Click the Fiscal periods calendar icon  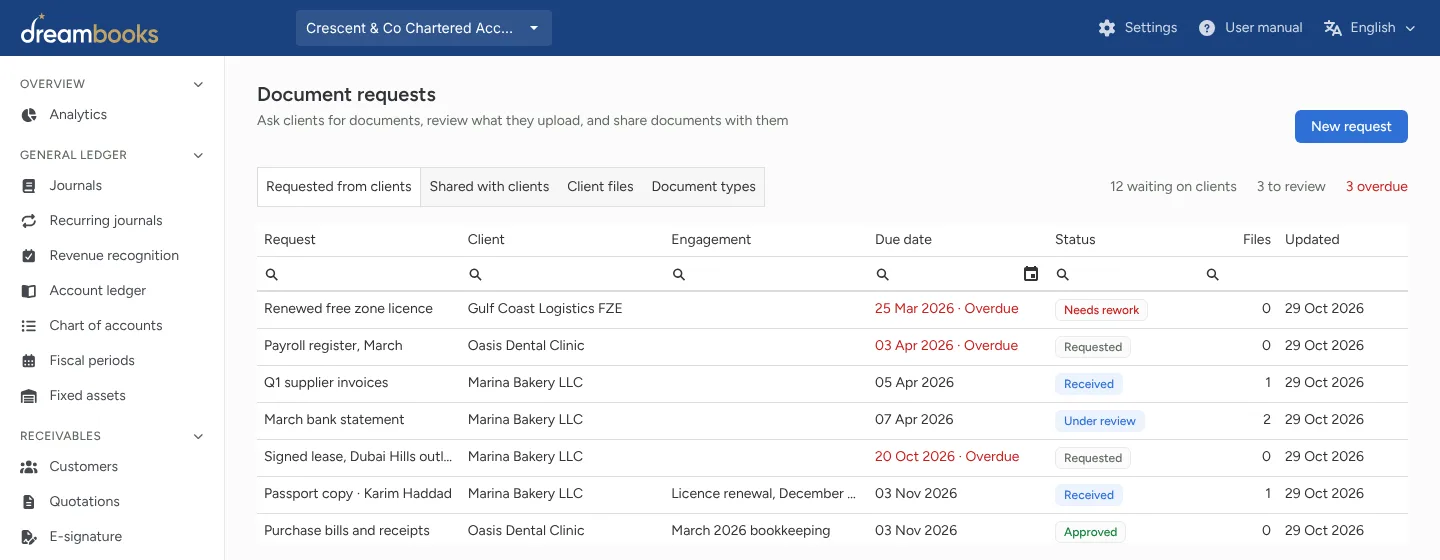29,361
